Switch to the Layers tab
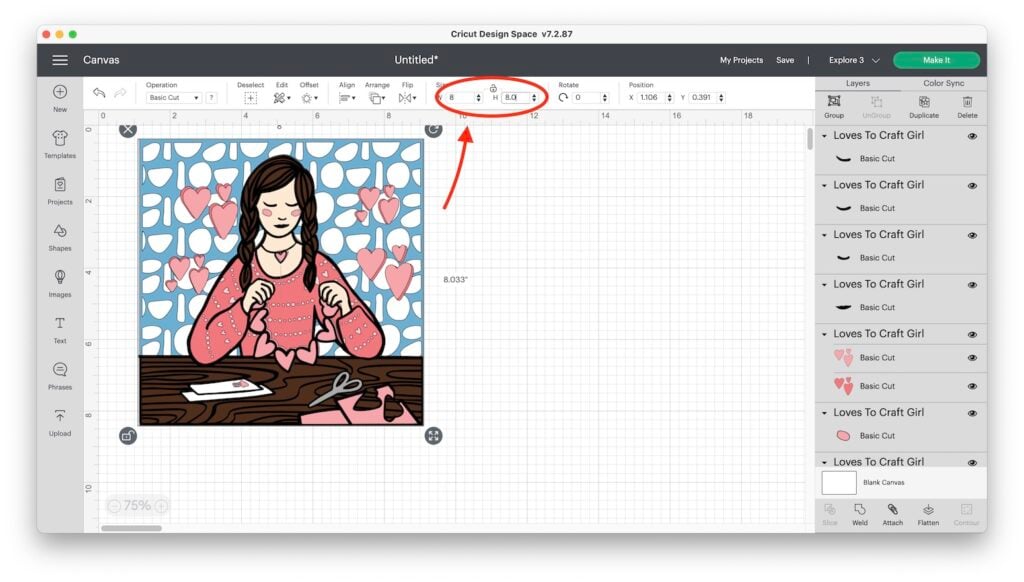The height and width of the screenshot is (582, 1024). coord(857,84)
